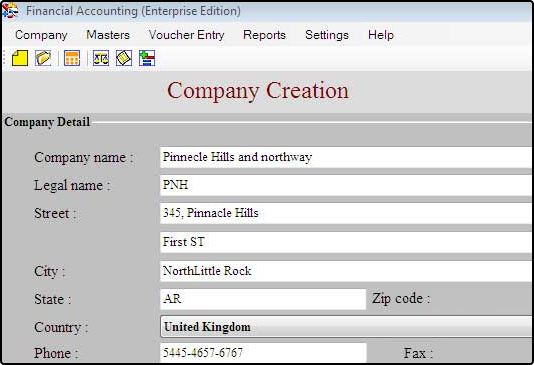Click the orange calendar grid toolbar icon

[72, 58]
